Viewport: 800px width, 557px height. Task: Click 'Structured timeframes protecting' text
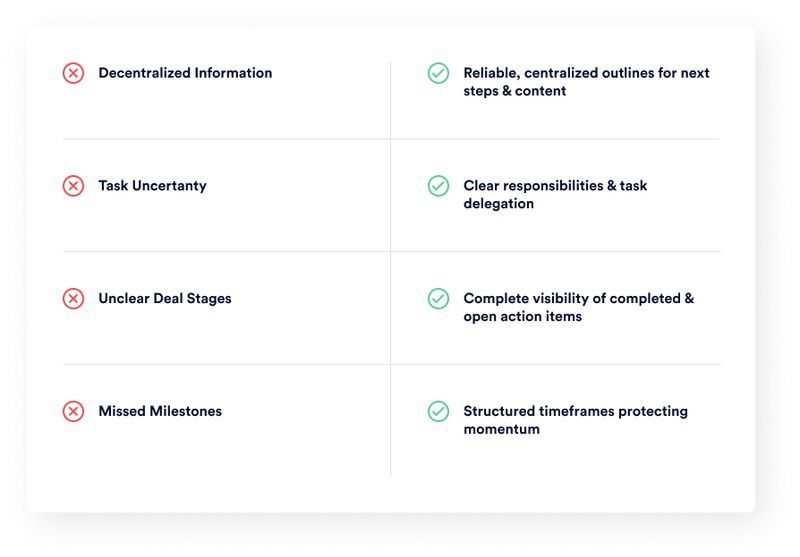pyautogui.click(x=576, y=411)
